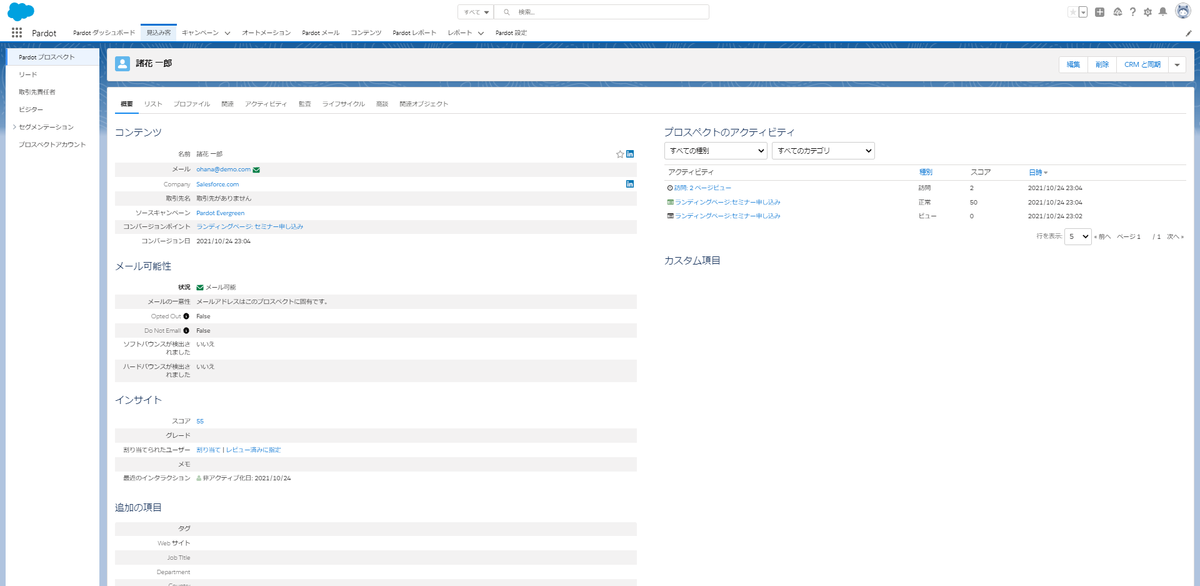Click the star icon in the 名前 row
The width and height of the screenshot is (1200, 586).
click(620, 154)
